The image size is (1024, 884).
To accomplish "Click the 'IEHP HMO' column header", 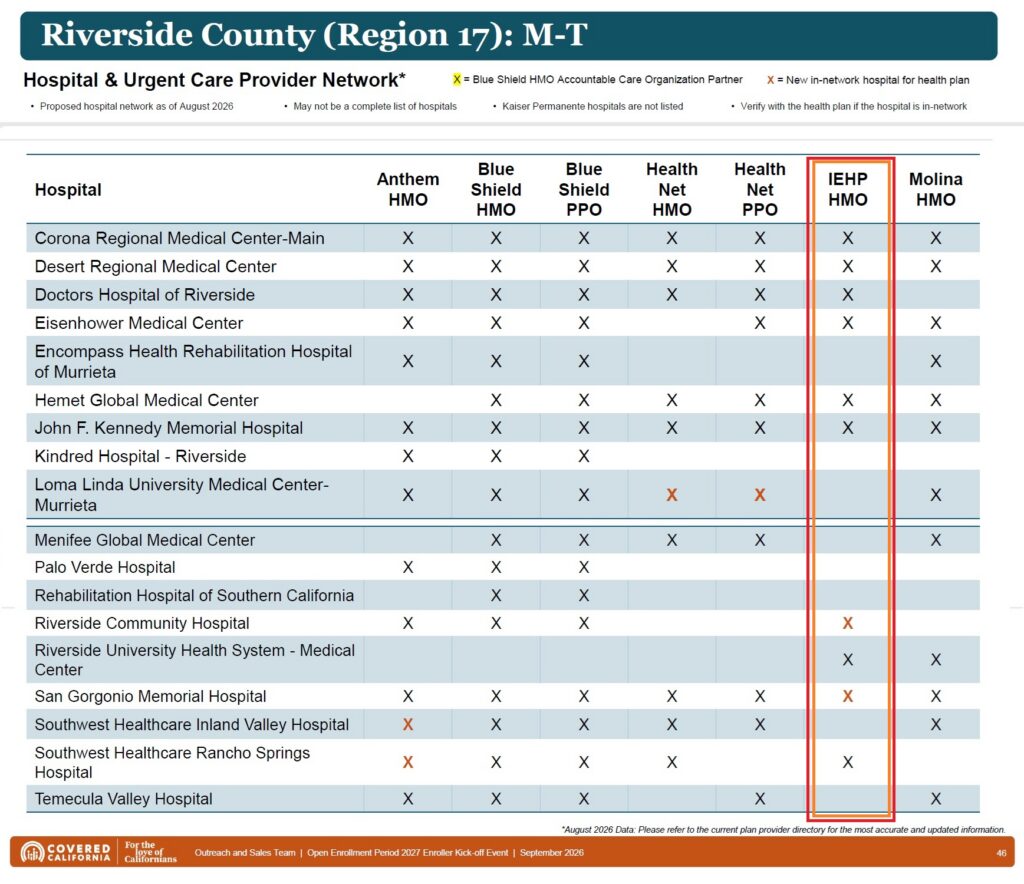I will coord(848,189).
